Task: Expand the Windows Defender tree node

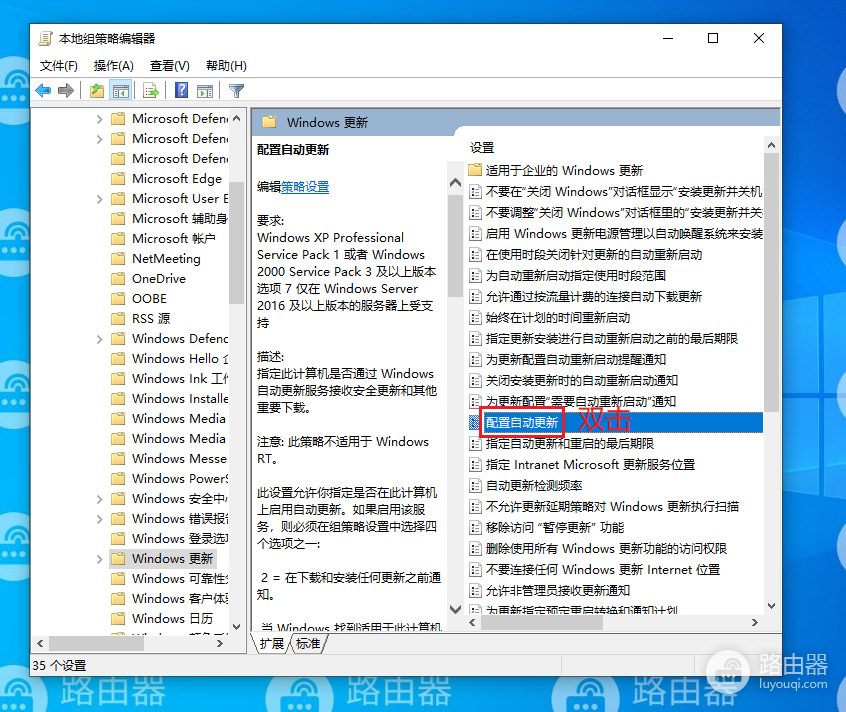Action: [99, 339]
